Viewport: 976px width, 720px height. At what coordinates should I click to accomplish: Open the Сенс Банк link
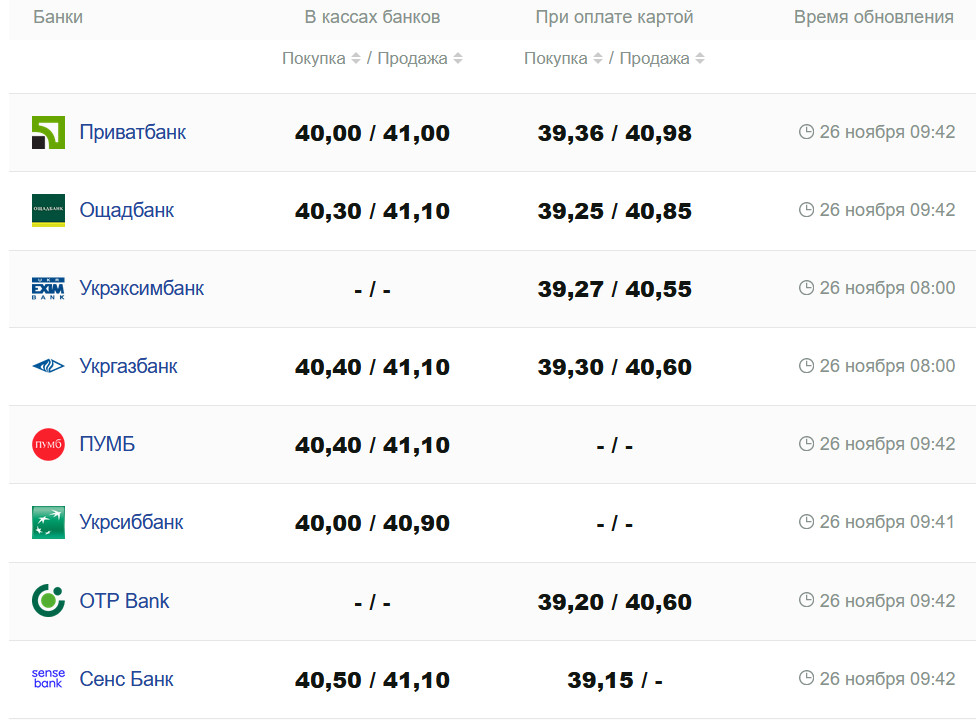(x=126, y=679)
